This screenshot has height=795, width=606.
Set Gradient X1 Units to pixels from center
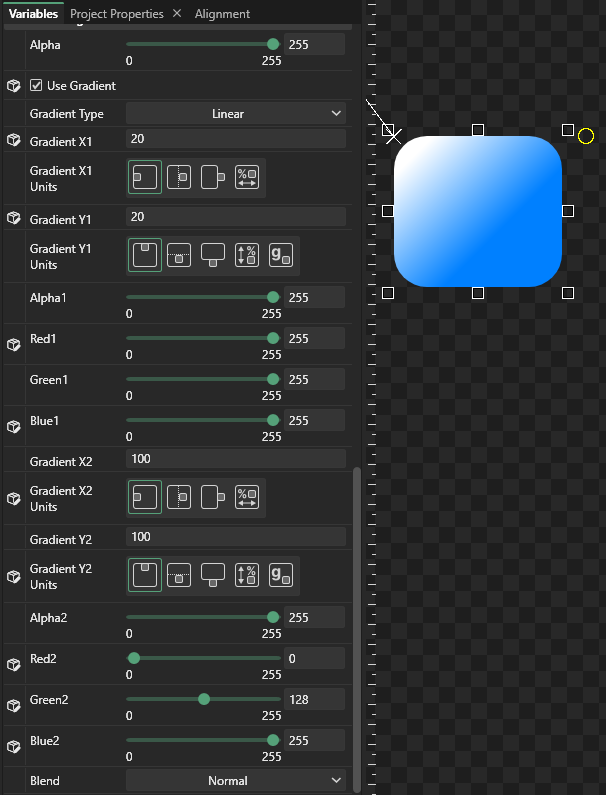click(x=179, y=178)
